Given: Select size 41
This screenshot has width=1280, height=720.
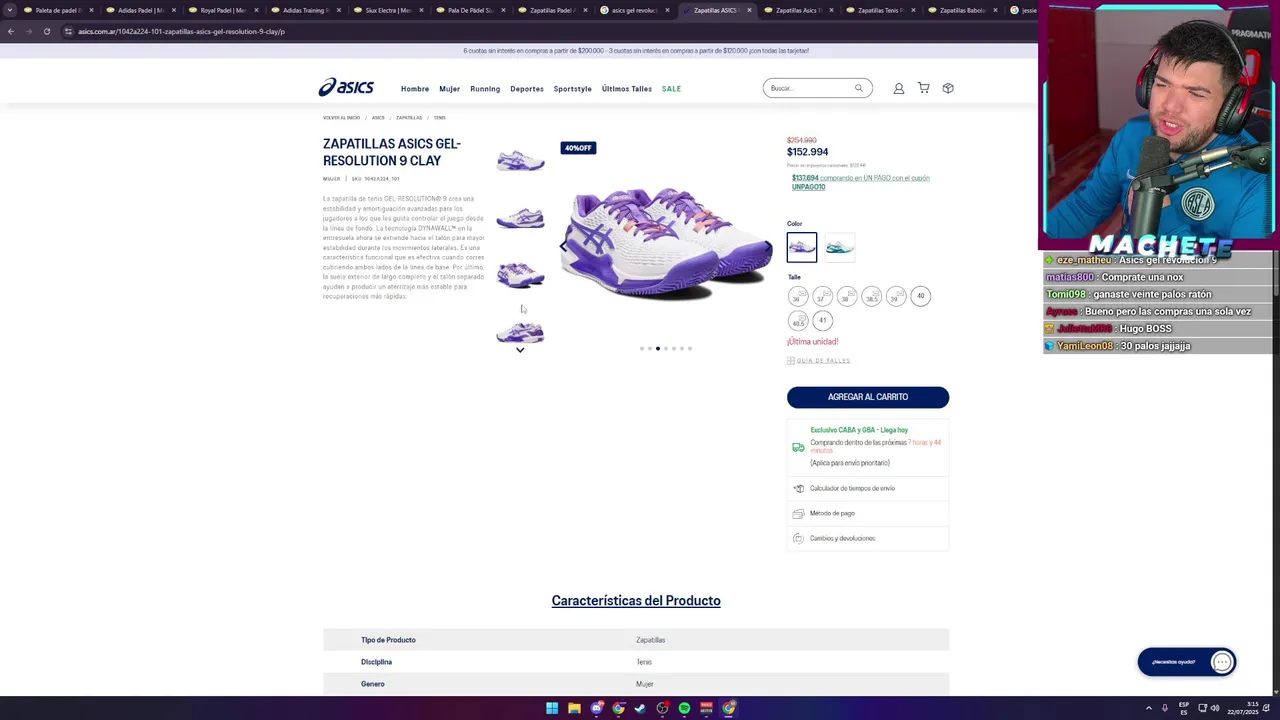Looking at the screenshot, I should pos(822,321).
